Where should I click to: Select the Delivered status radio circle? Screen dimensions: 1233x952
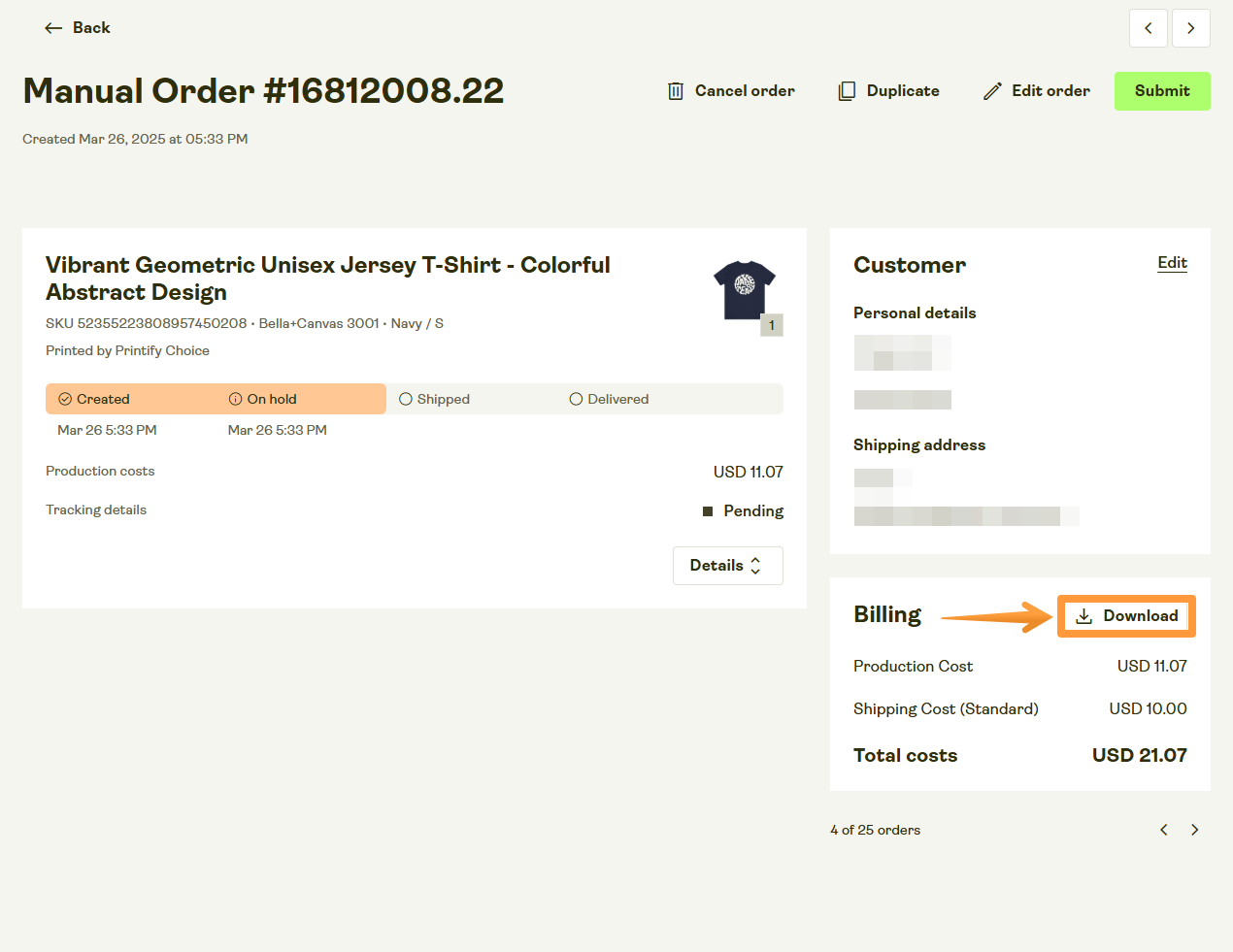(576, 399)
